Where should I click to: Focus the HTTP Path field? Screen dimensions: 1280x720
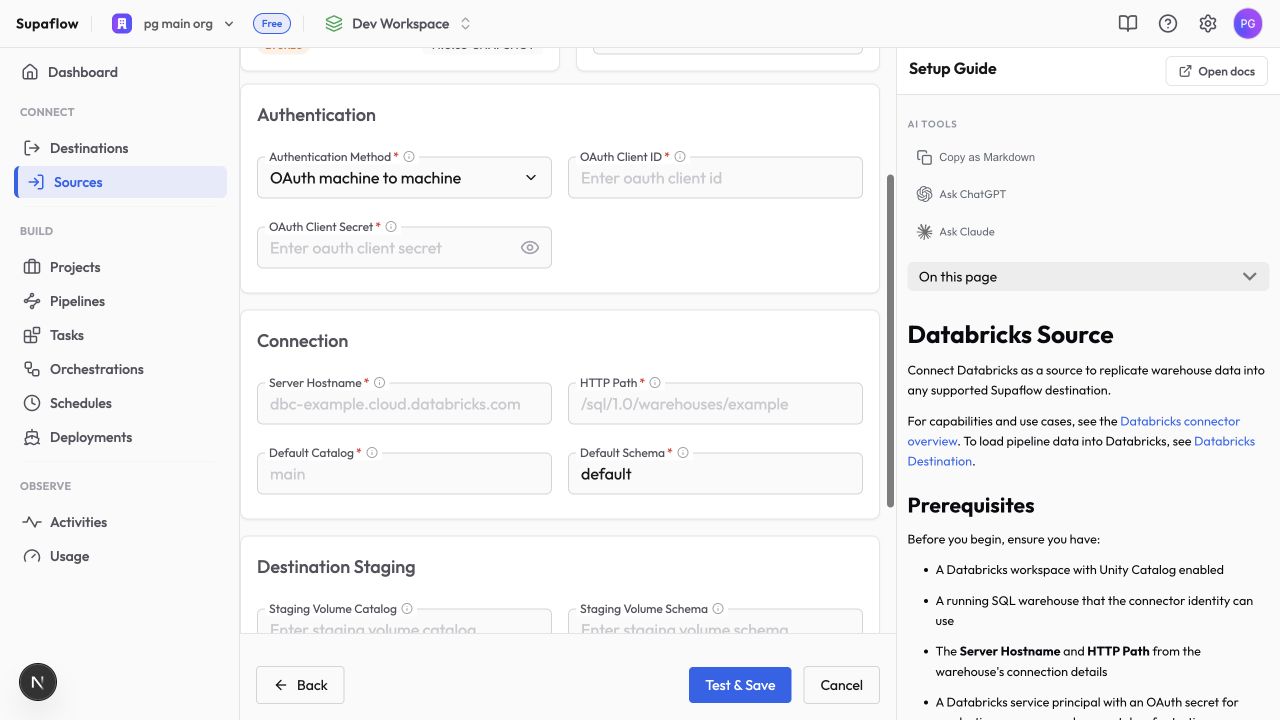[x=715, y=404]
